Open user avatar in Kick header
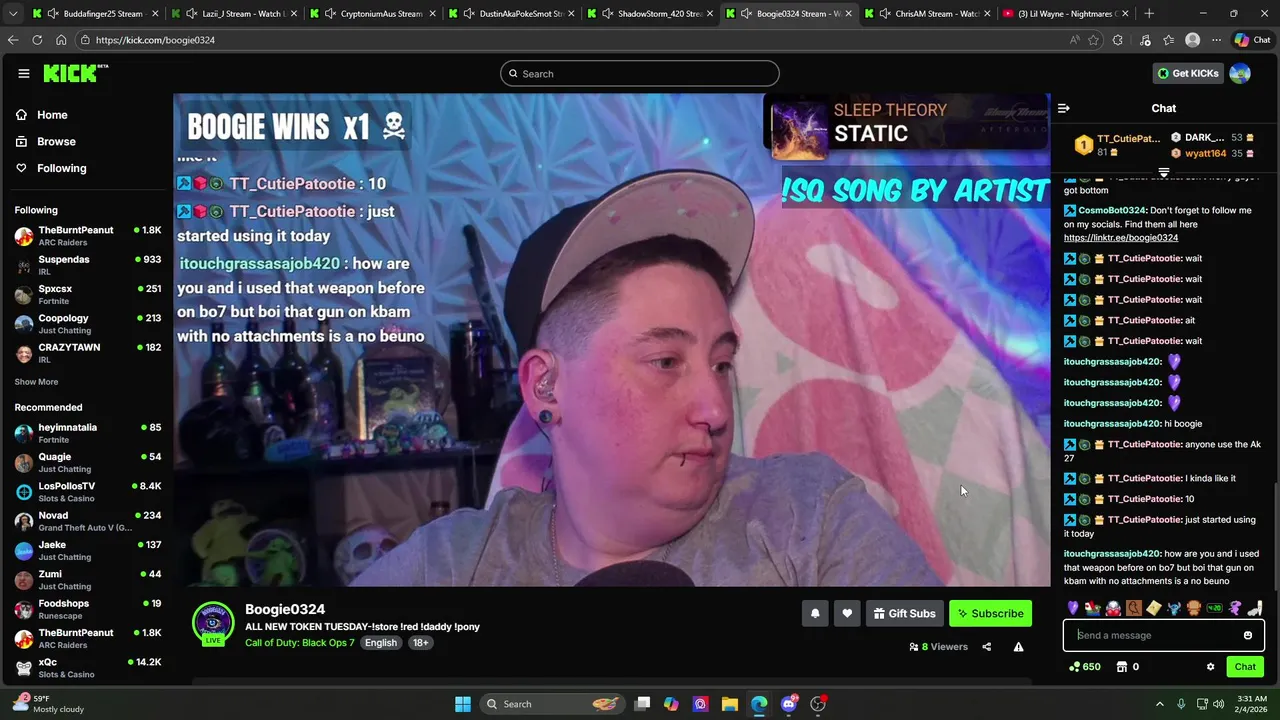This screenshot has width=1280, height=720. pyautogui.click(x=1240, y=73)
